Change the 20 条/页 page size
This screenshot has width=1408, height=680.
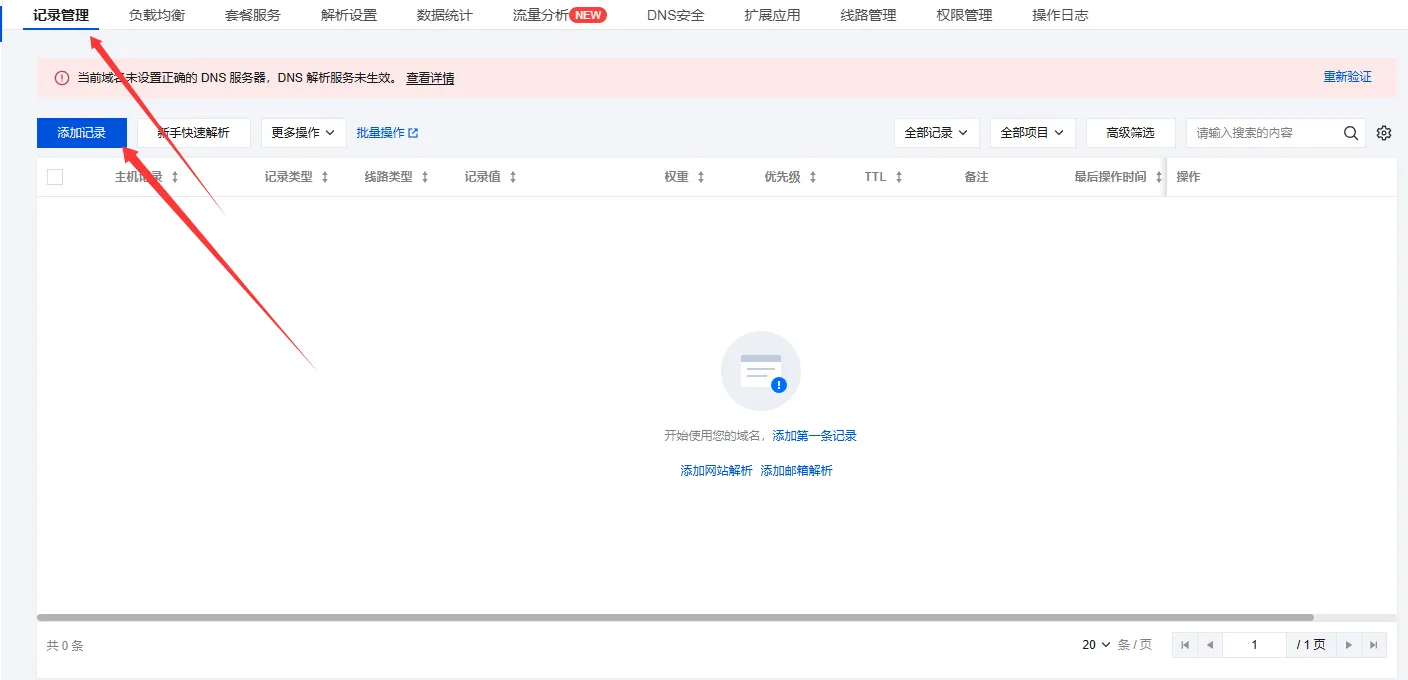click(x=1096, y=645)
